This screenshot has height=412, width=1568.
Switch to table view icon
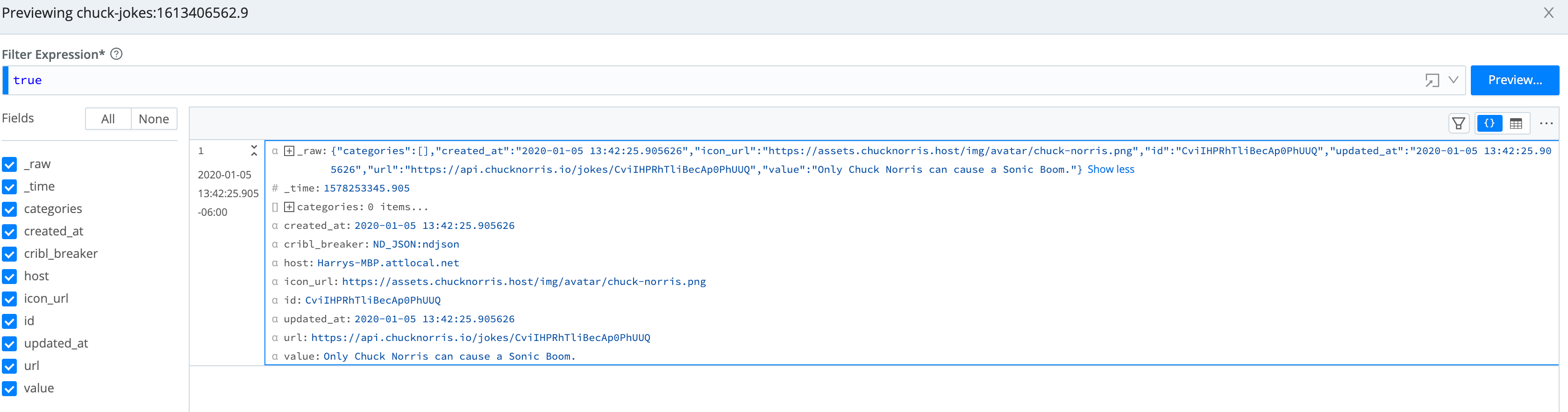pos(1516,123)
